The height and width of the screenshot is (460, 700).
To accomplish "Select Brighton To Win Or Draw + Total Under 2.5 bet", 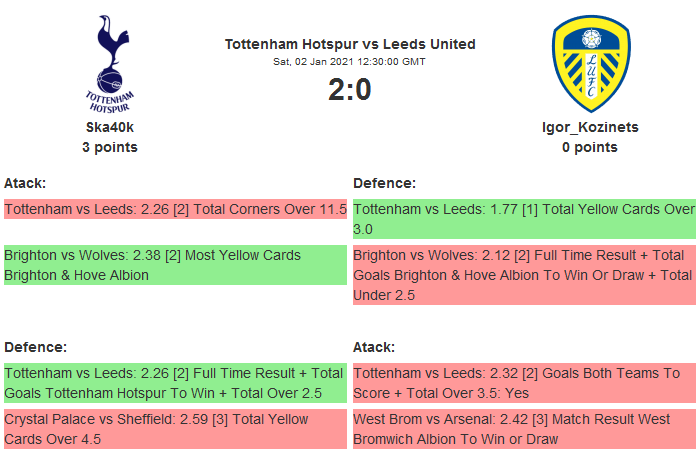I will [524, 275].
